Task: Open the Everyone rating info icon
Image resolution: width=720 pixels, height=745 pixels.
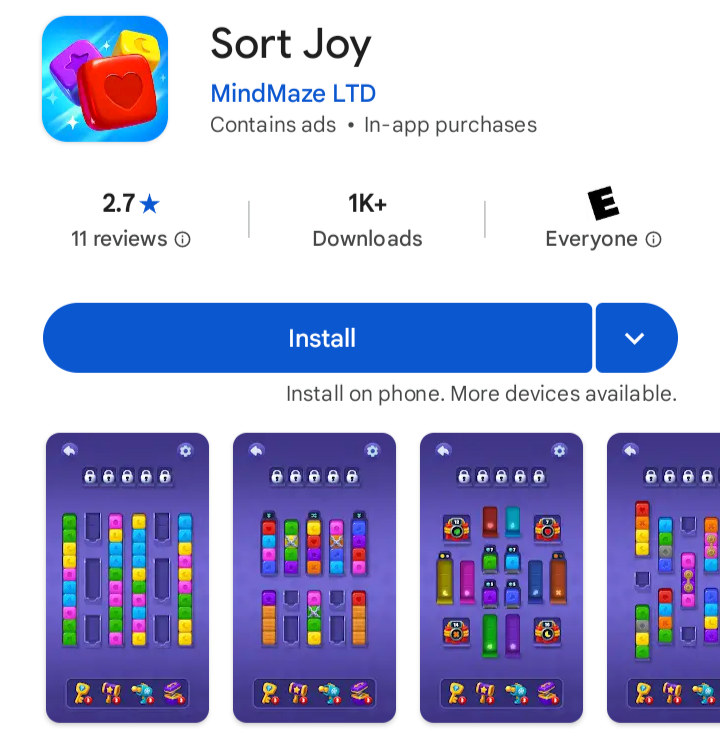Action: point(653,239)
